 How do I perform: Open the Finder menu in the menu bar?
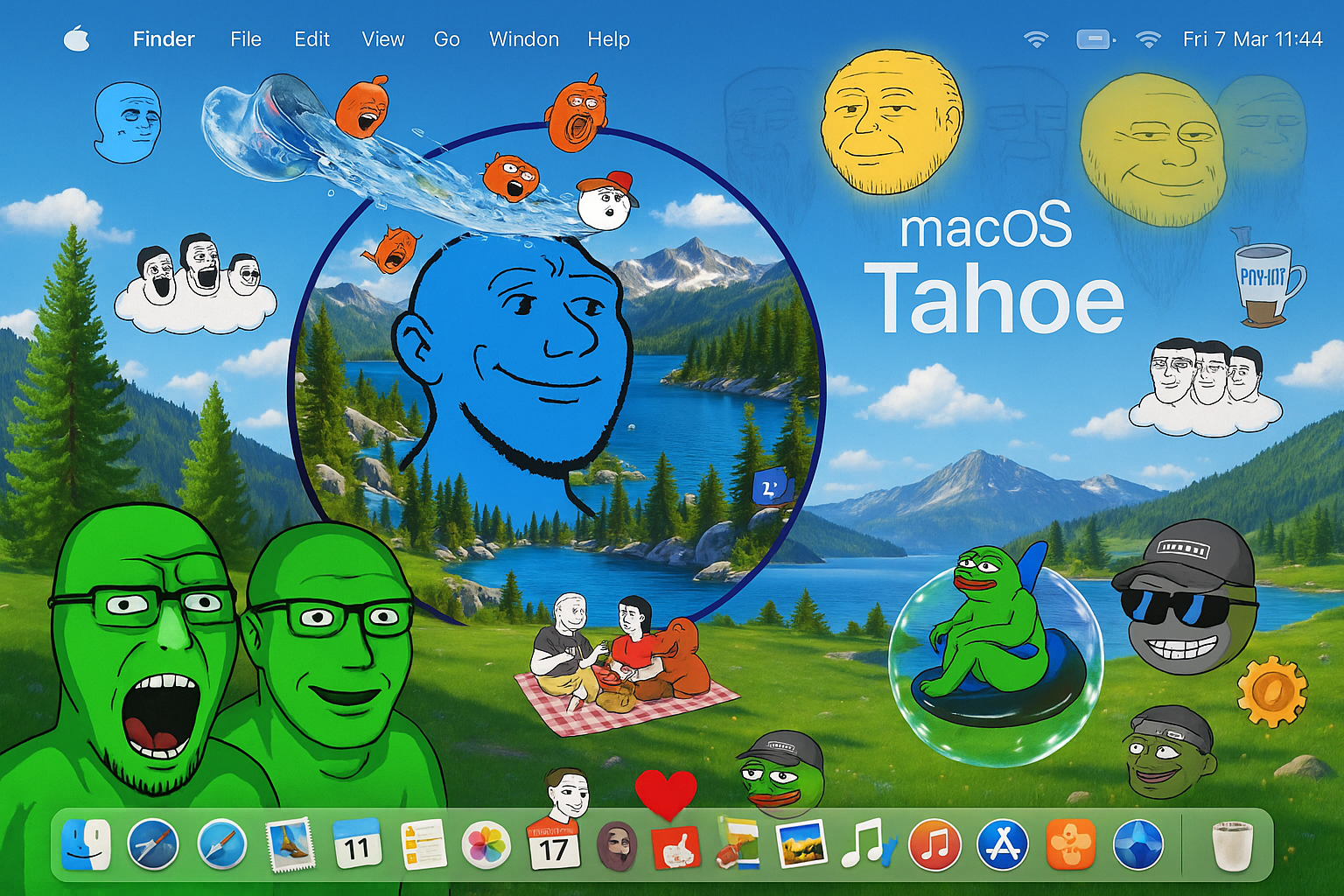(x=164, y=39)
